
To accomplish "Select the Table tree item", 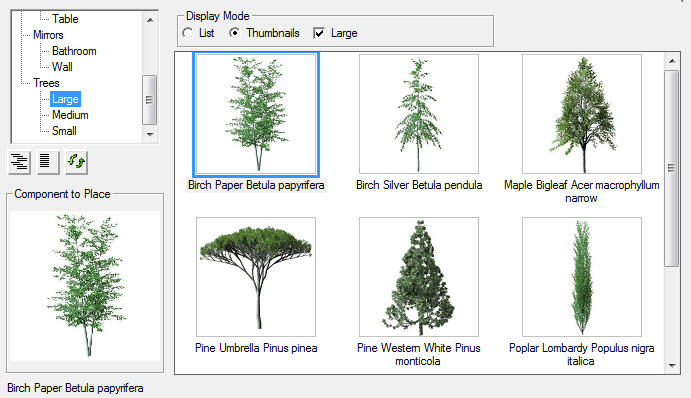I will [65, 19].
